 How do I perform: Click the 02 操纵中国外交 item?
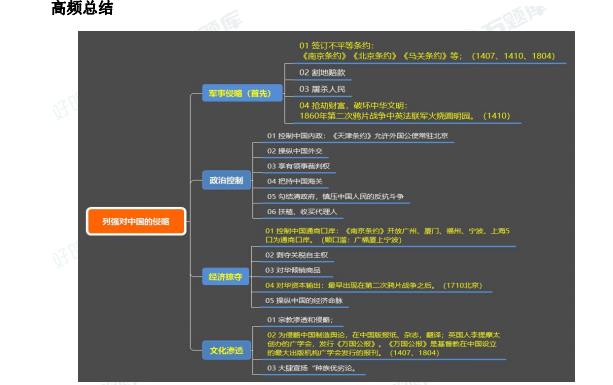295,151
